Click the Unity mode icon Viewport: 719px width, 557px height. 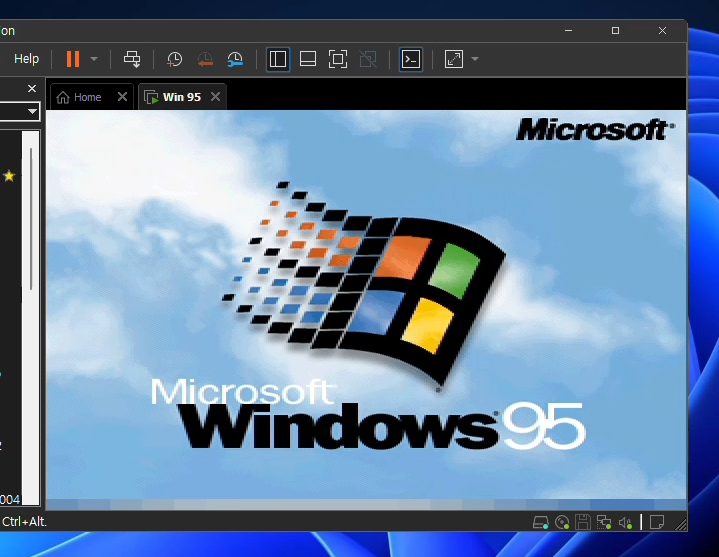pos(368,59)
